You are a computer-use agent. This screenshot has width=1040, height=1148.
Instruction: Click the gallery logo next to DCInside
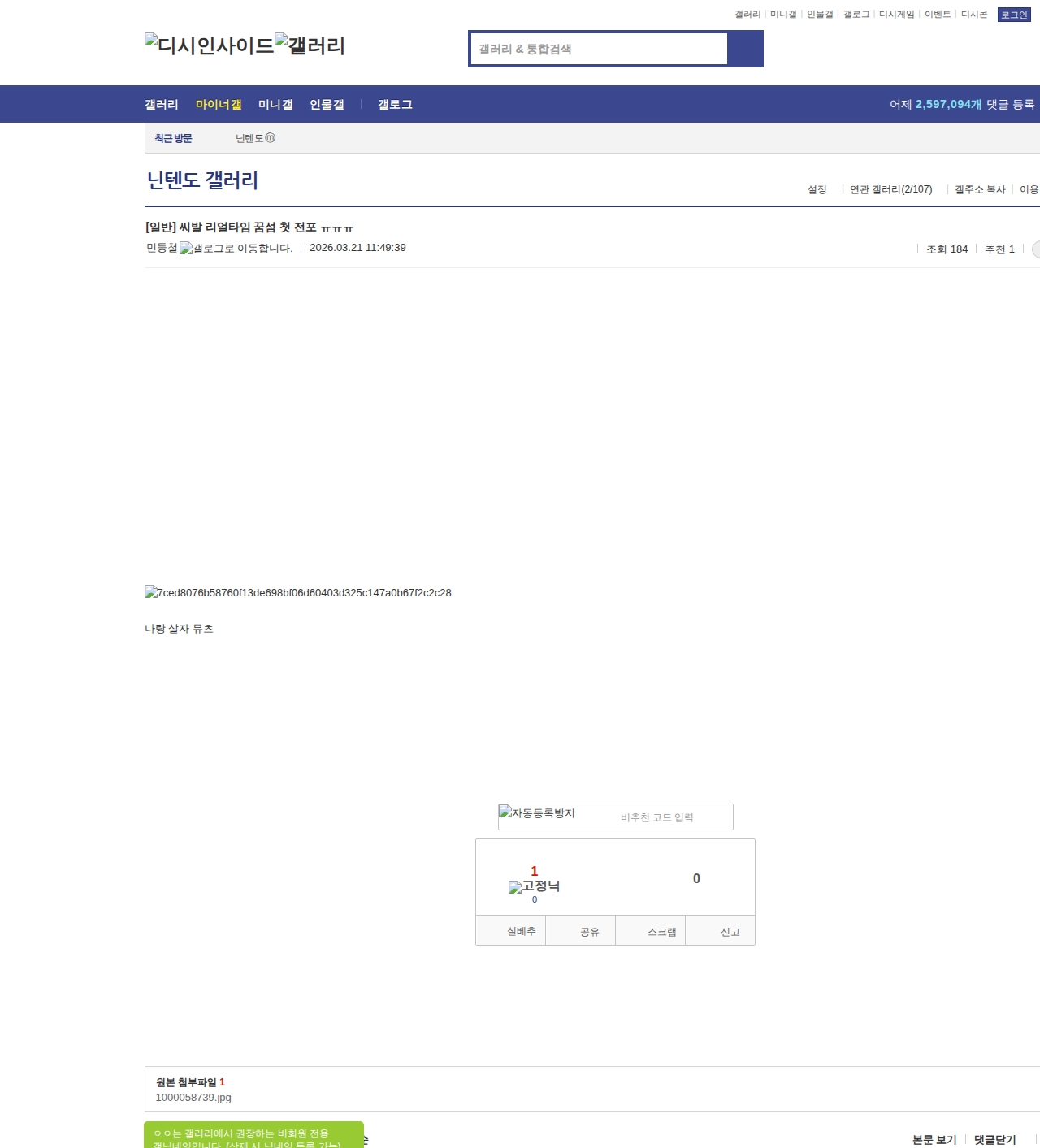(310, 45)
